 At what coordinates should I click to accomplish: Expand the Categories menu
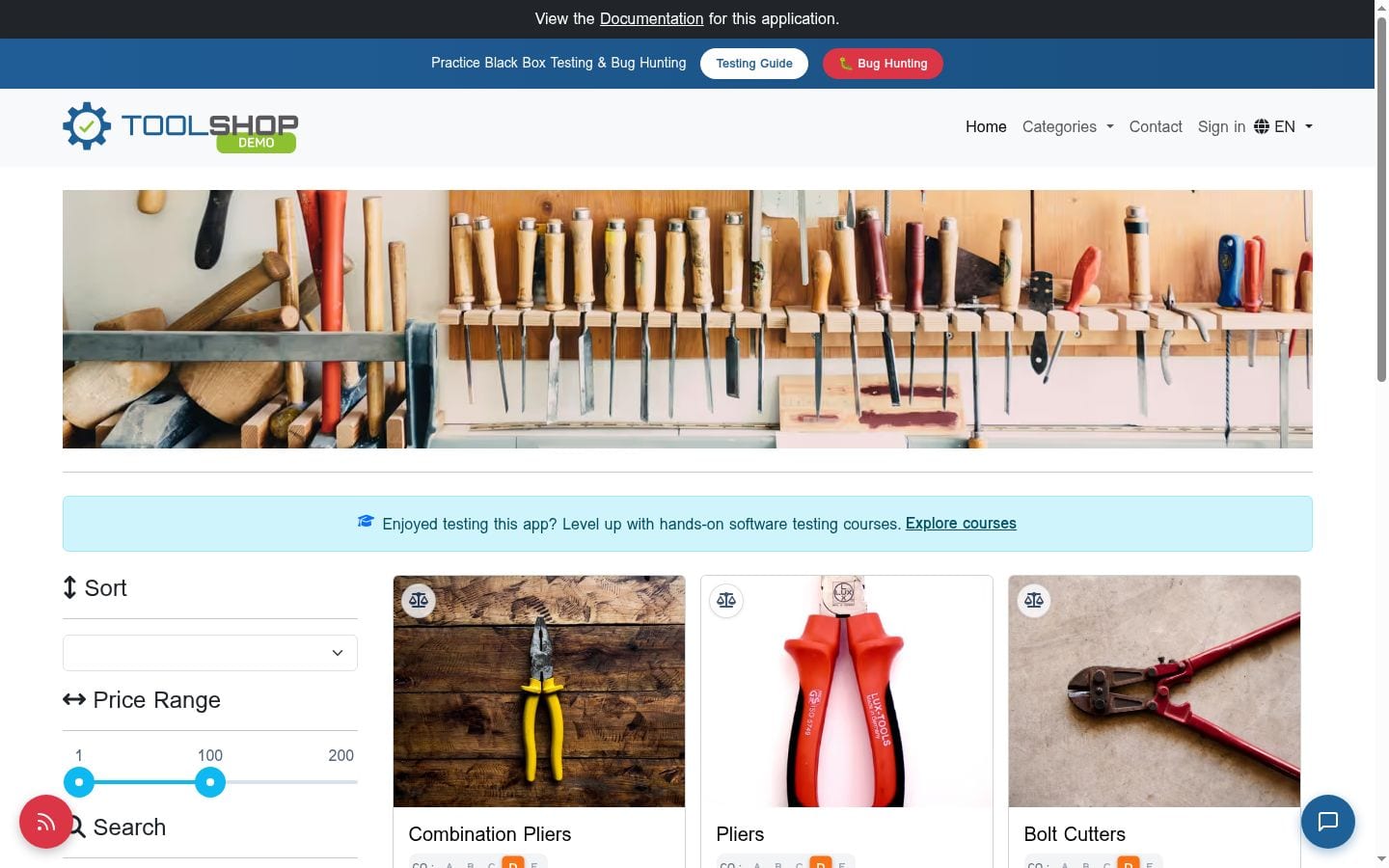coord(1068,126)
